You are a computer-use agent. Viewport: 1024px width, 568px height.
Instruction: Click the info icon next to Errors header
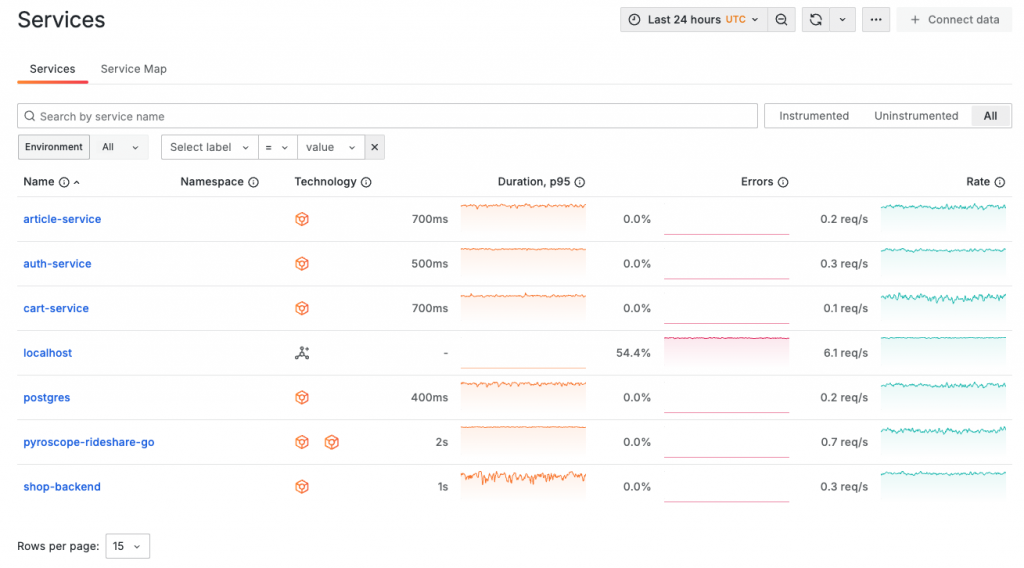click(x=783, y=182)
